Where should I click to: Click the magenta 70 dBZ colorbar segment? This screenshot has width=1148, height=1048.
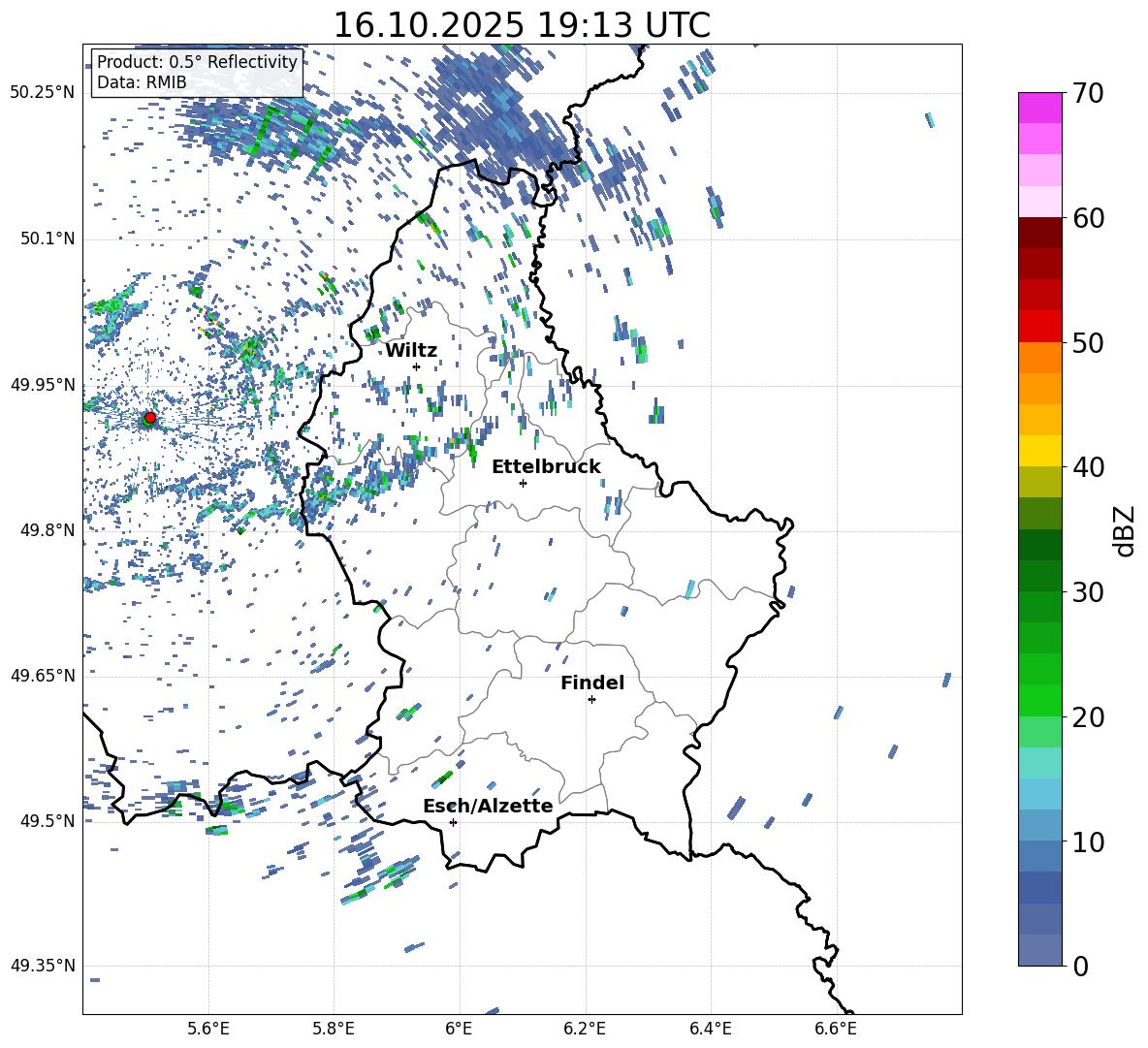click(1039, 108)
